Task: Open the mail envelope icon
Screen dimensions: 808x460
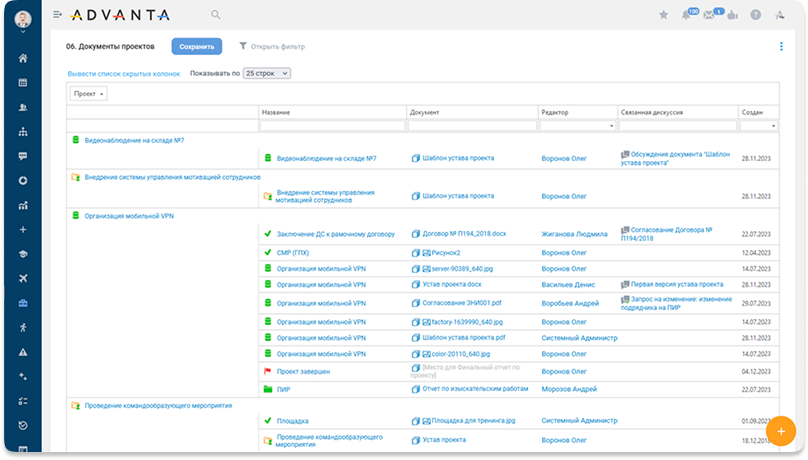Action: tap(709, 15)
